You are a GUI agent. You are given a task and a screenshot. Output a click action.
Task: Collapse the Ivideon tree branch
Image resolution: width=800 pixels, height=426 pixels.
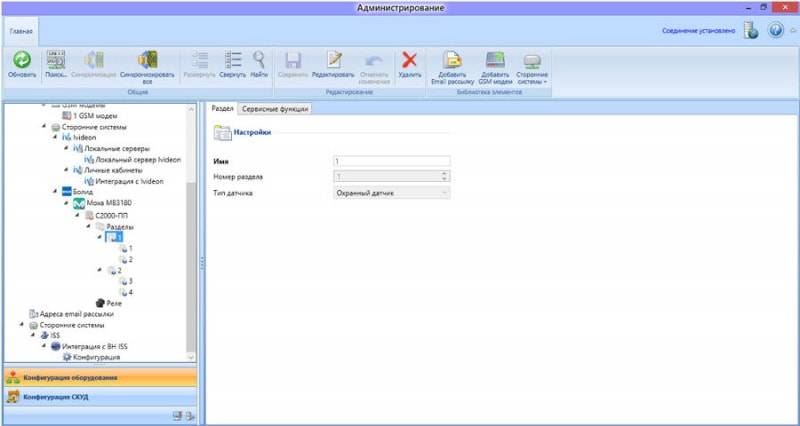pos(56,138)
